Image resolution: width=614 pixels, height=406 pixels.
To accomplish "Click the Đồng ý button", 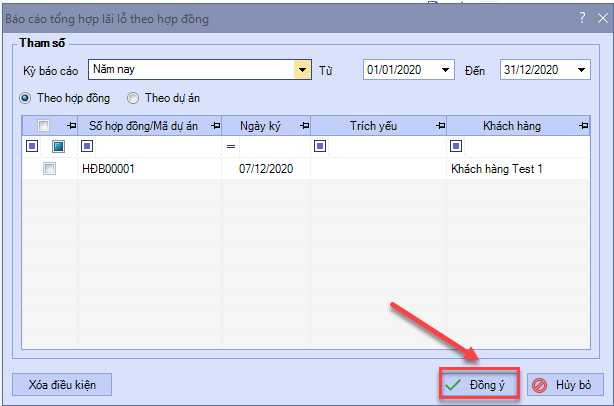I will 479,384.
